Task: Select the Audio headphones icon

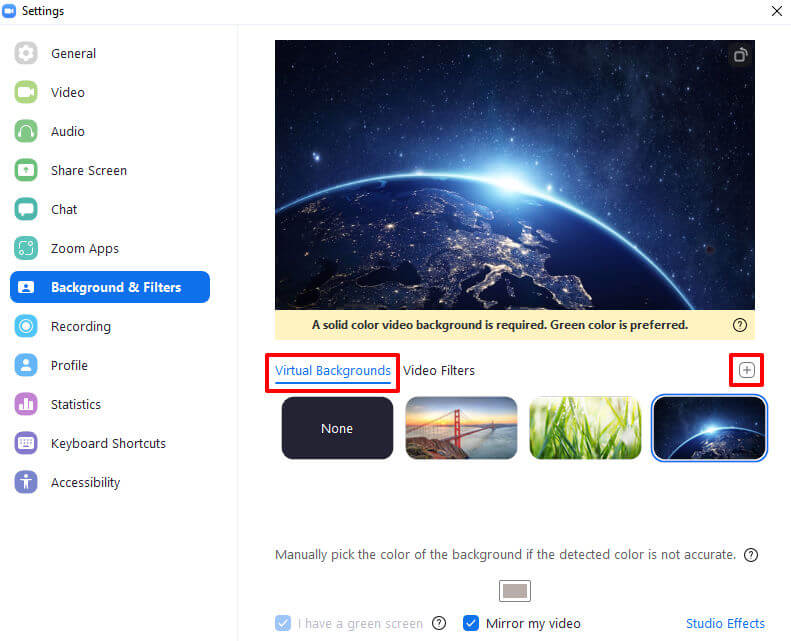Action: pos(26,131)
